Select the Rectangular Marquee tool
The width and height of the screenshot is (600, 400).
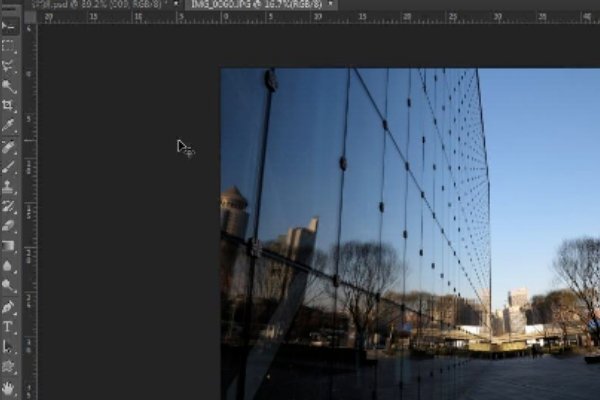[9, 46]
